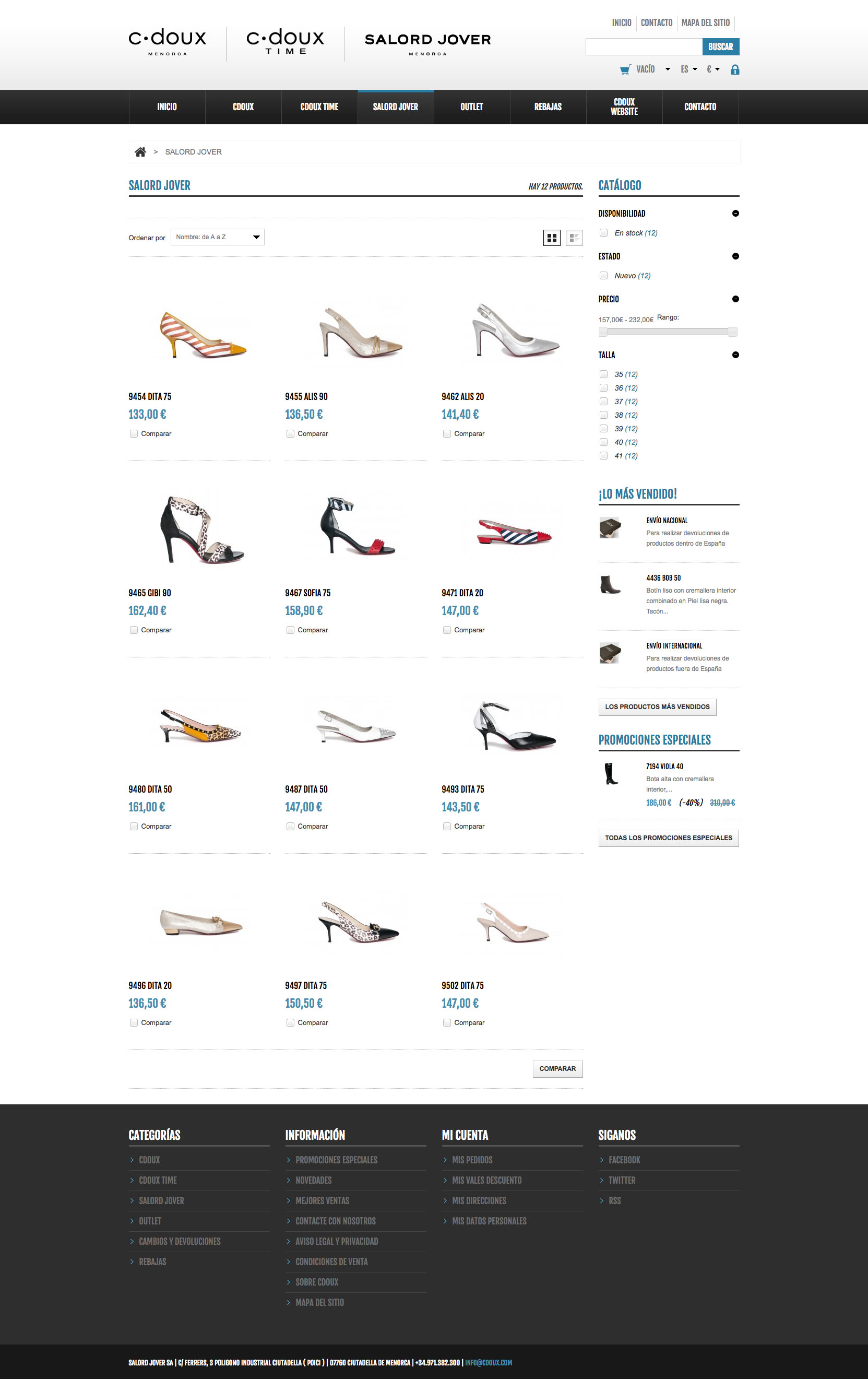Open the Mapa del sitio header link
This screenshot has width=868, height=1379.
tap(705, 23)
